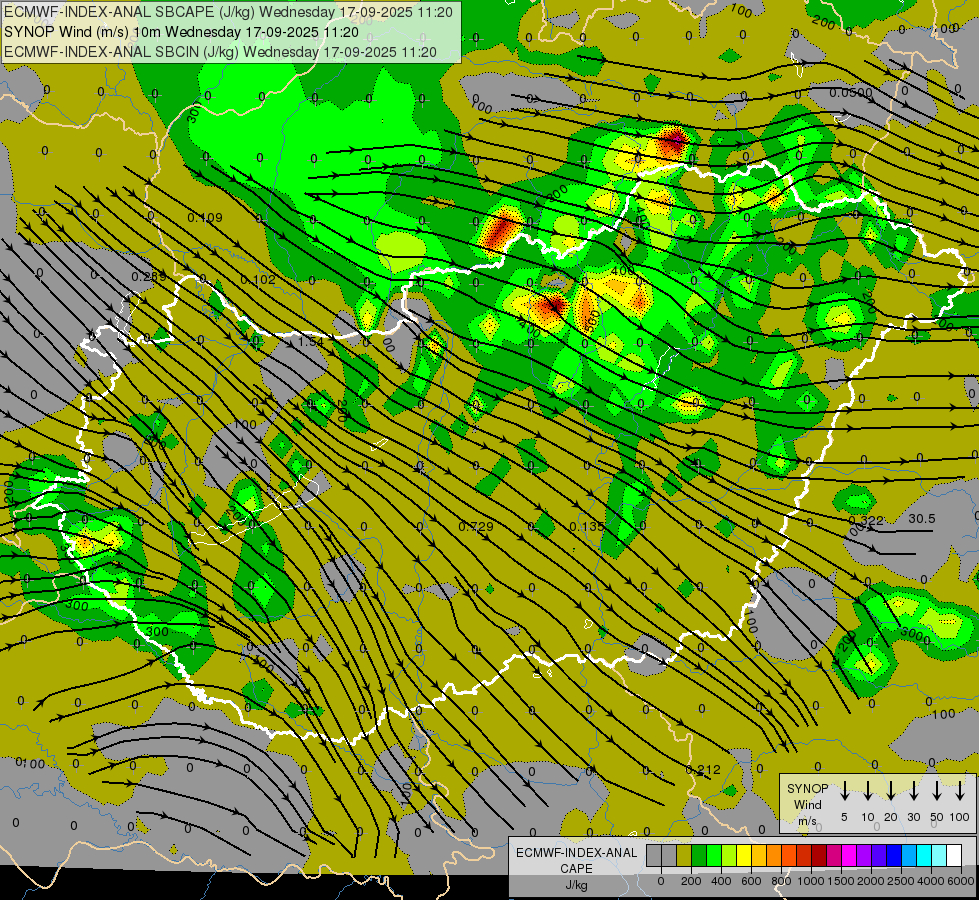Click the white 6000 J/kg CAPE swatch
This screenshot has height=900, width=979.
coord(954,856)
